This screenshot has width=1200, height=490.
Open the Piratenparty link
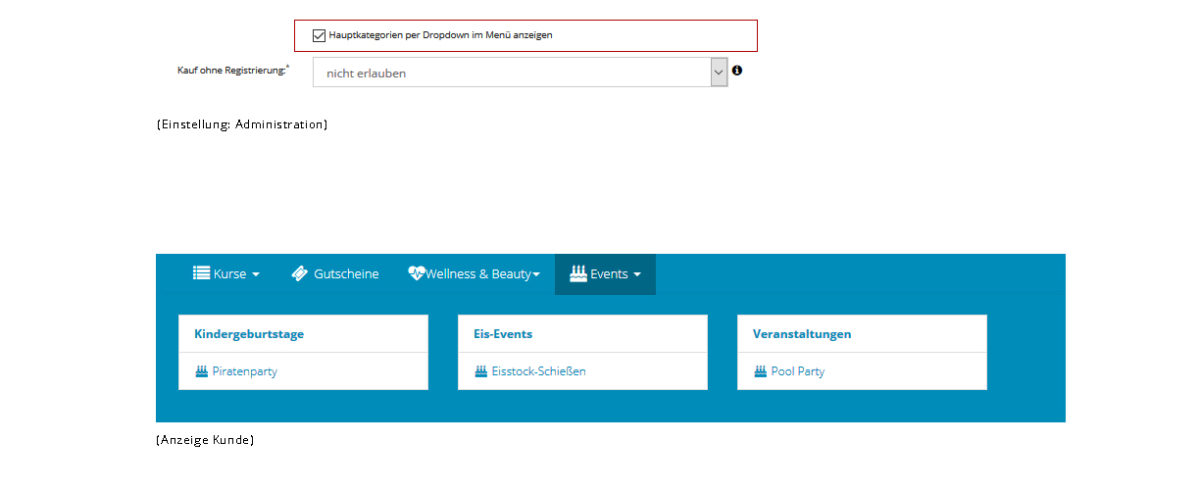[245, 371]
